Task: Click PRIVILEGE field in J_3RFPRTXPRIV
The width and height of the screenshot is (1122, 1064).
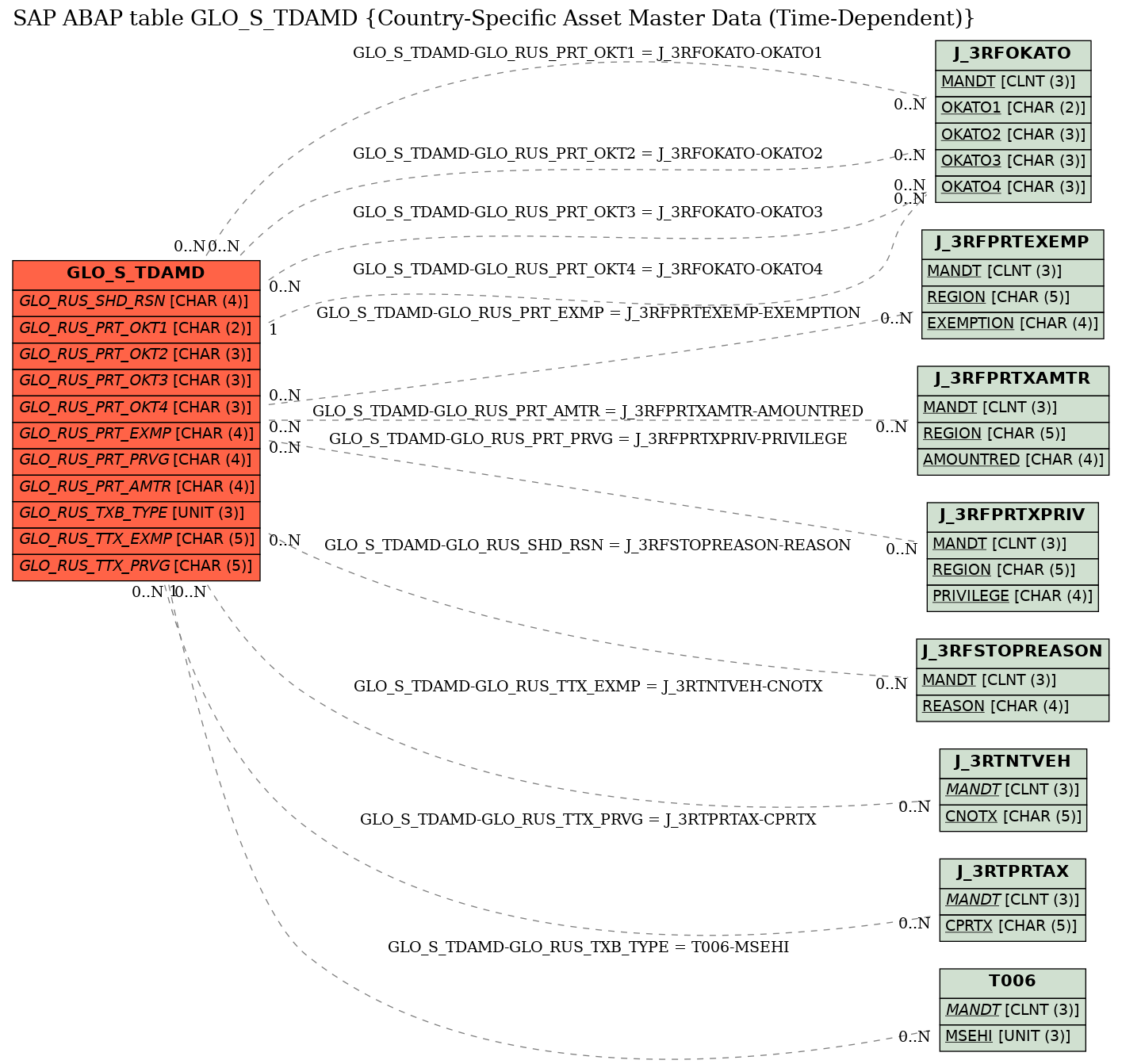Action: tap(1013, 597)
